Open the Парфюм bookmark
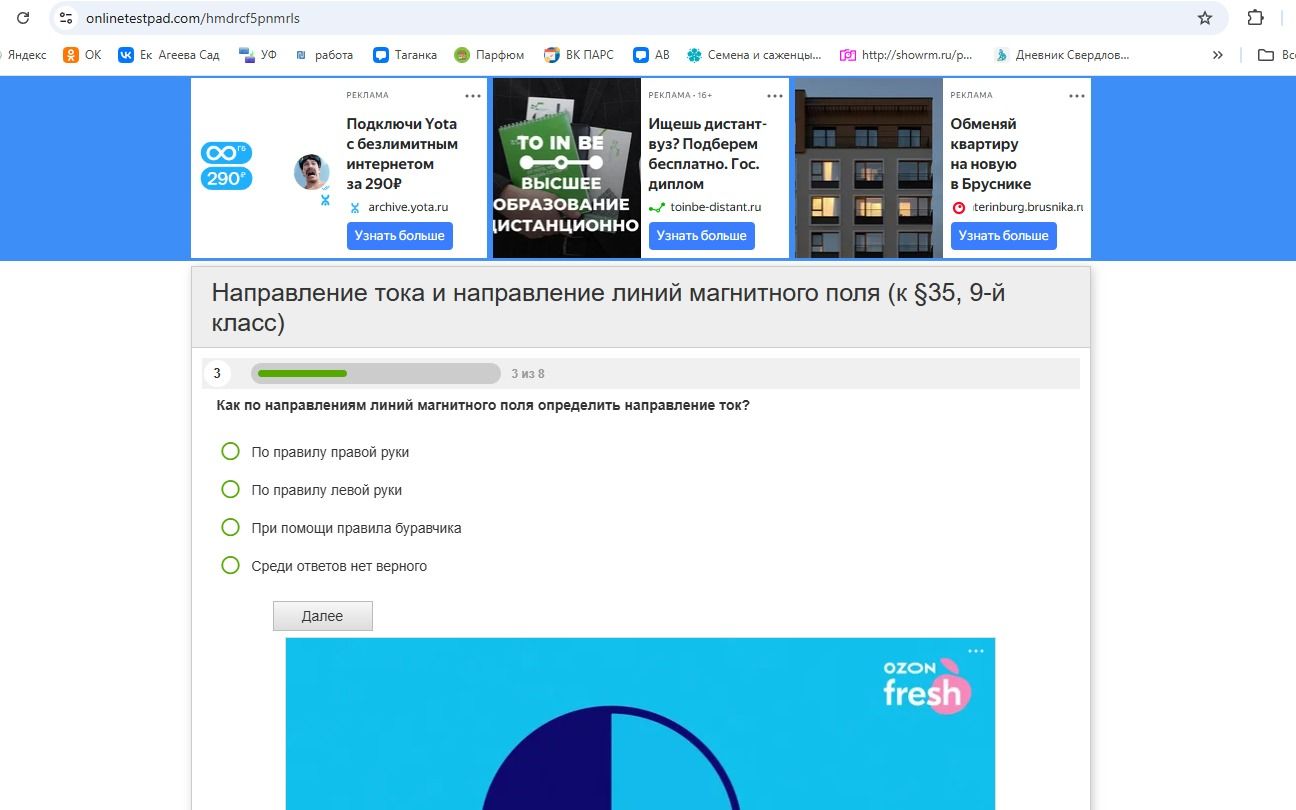This screenshot has width=1296, height=810. point(489,55)
